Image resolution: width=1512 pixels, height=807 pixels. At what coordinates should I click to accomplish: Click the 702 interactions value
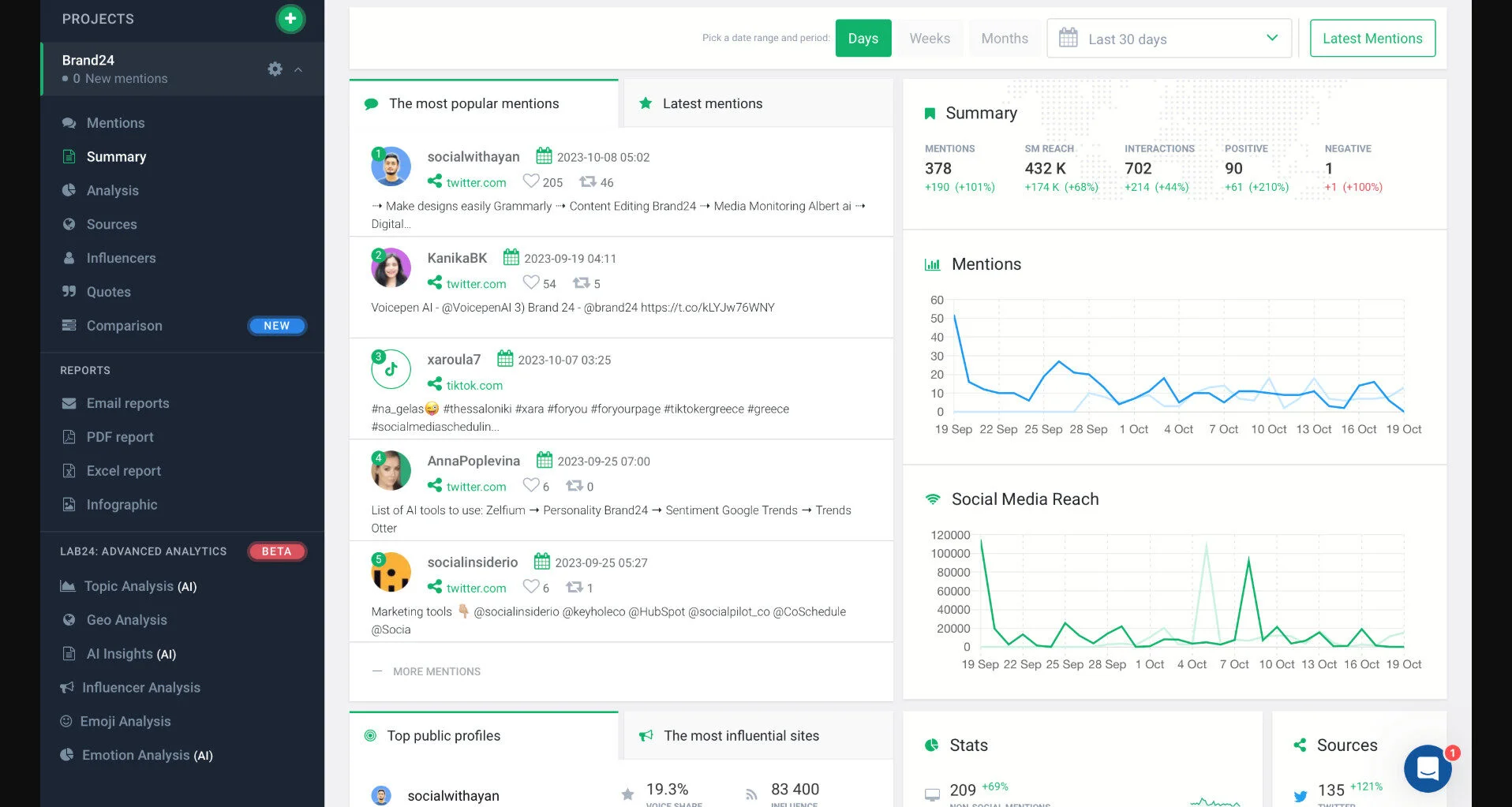tap(1138, 169)
